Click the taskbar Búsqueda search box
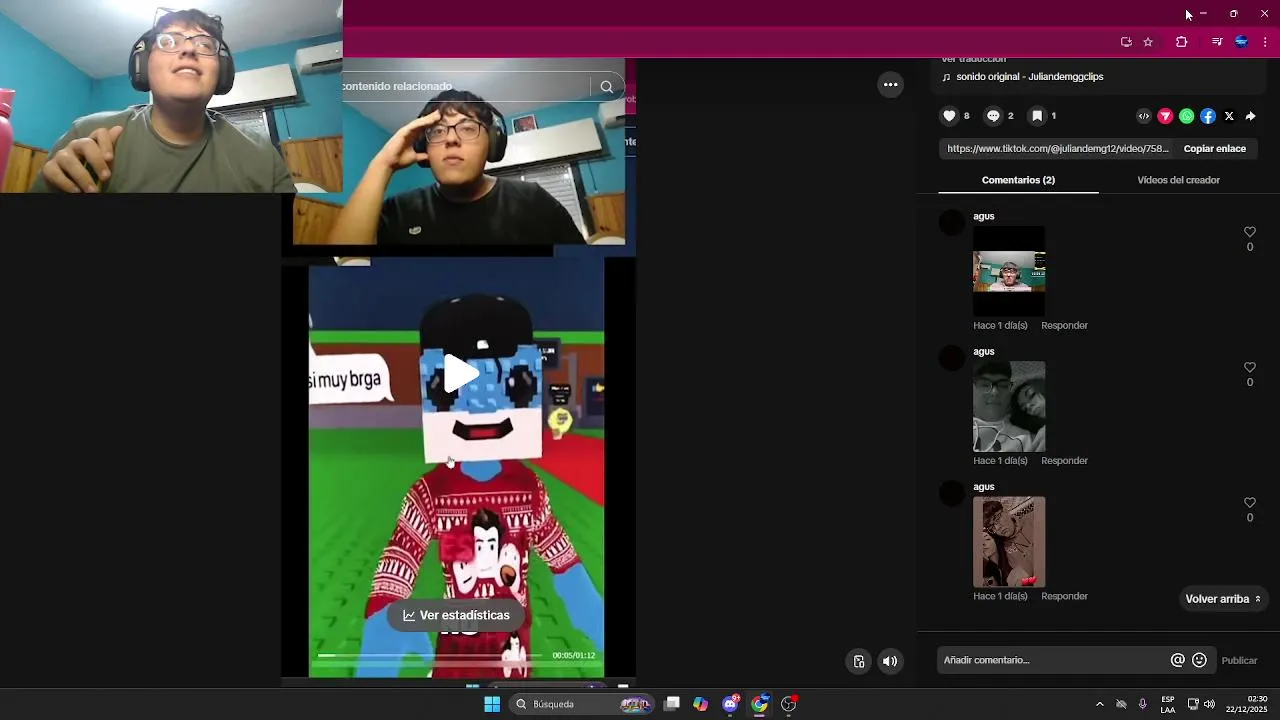The width and height of the screenshot is (1280, 720). pos(583,704)
